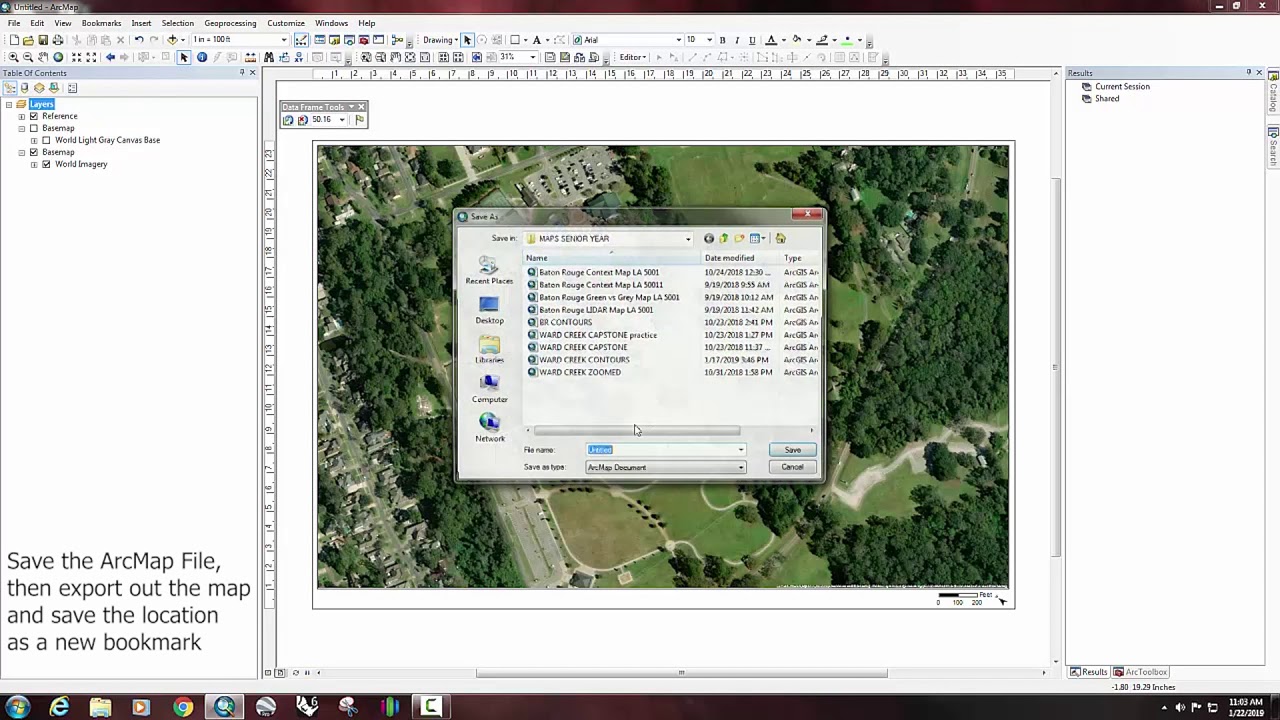Open Libraries in places sidebar
Image resolution: width=1280 pixels, height=720 pixels.
click(x=489, y=349)
